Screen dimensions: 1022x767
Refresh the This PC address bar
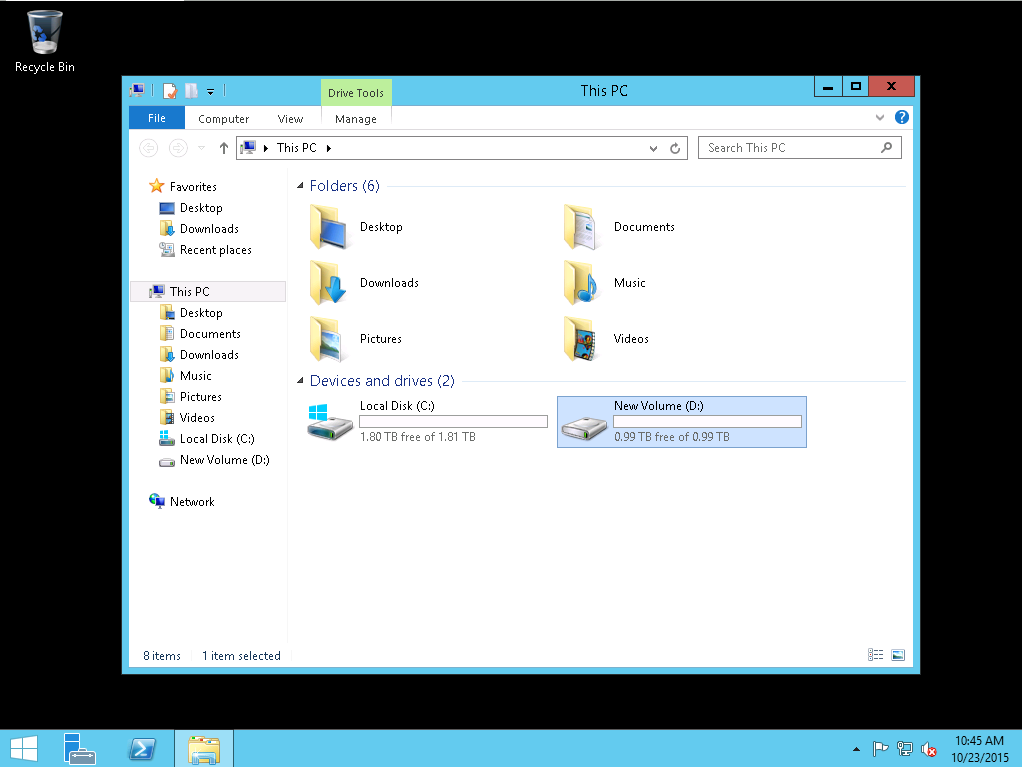(x=676, y=148)
